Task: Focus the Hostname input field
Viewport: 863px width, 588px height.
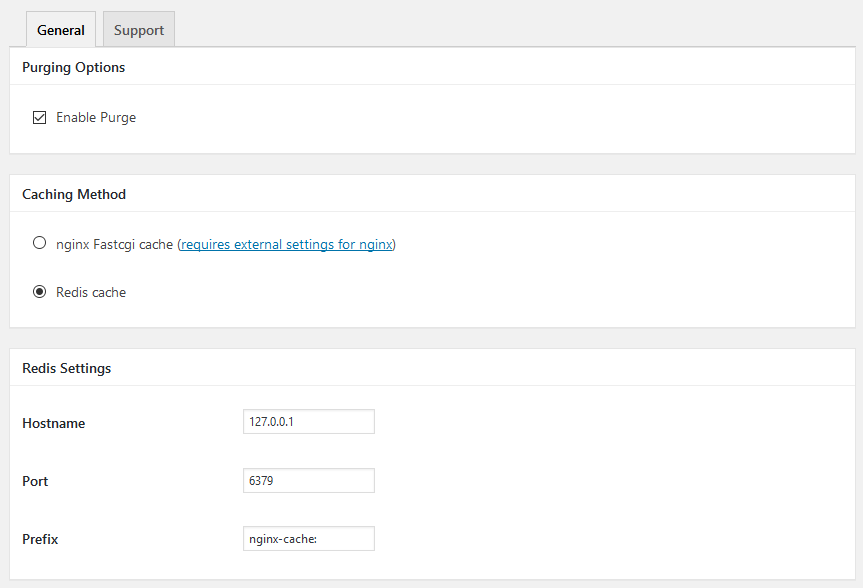Action: click(309, 422)
